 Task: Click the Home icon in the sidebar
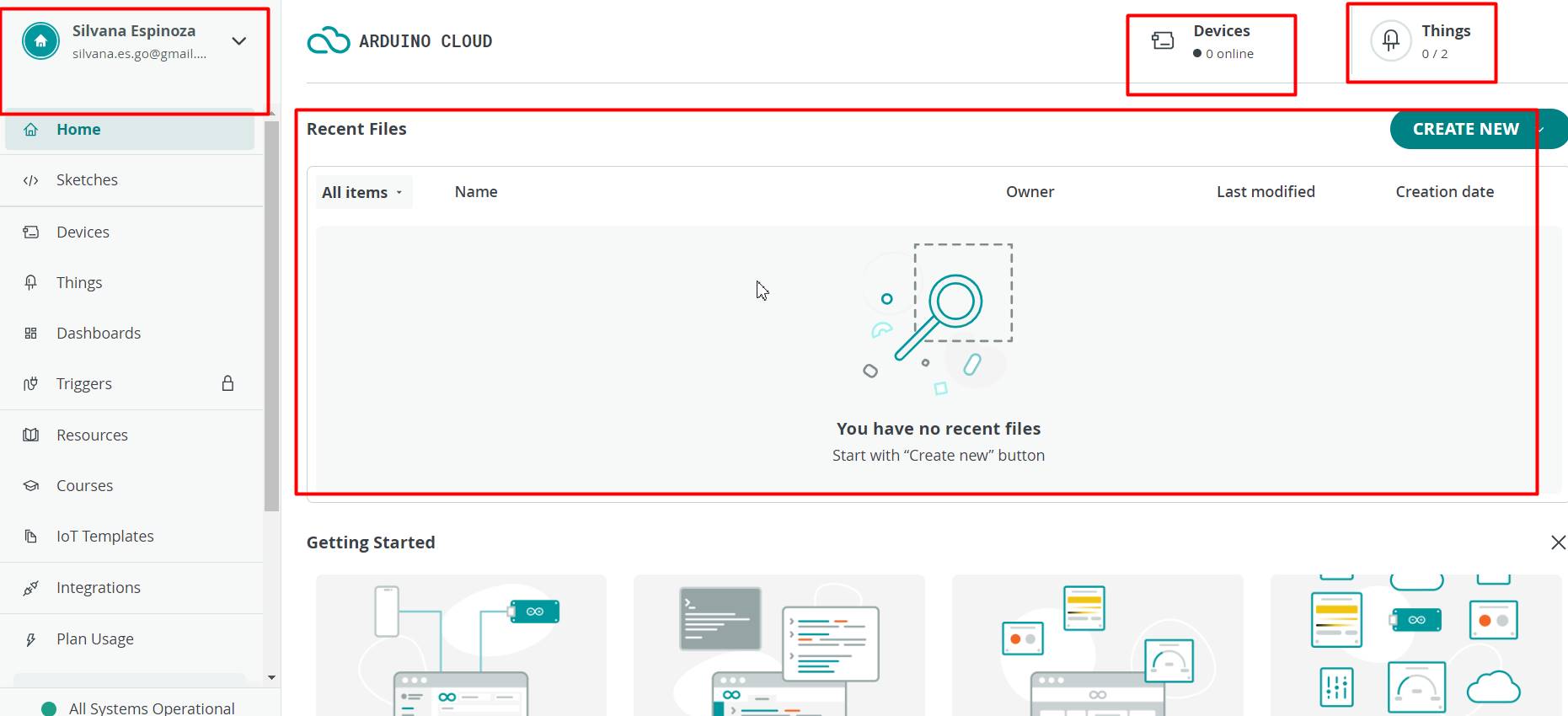coord(31,130)
